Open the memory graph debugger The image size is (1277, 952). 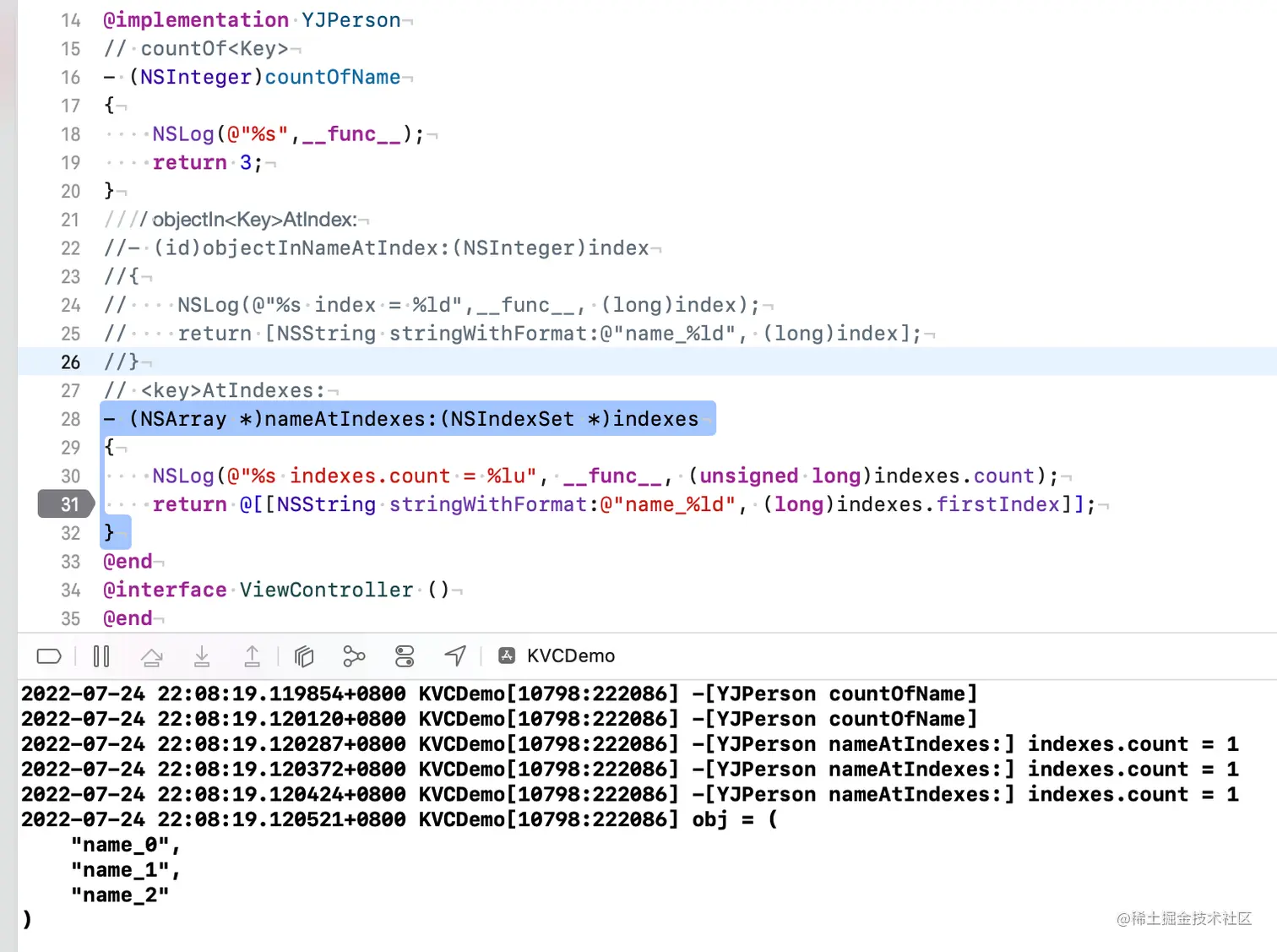tap(353, 656)
